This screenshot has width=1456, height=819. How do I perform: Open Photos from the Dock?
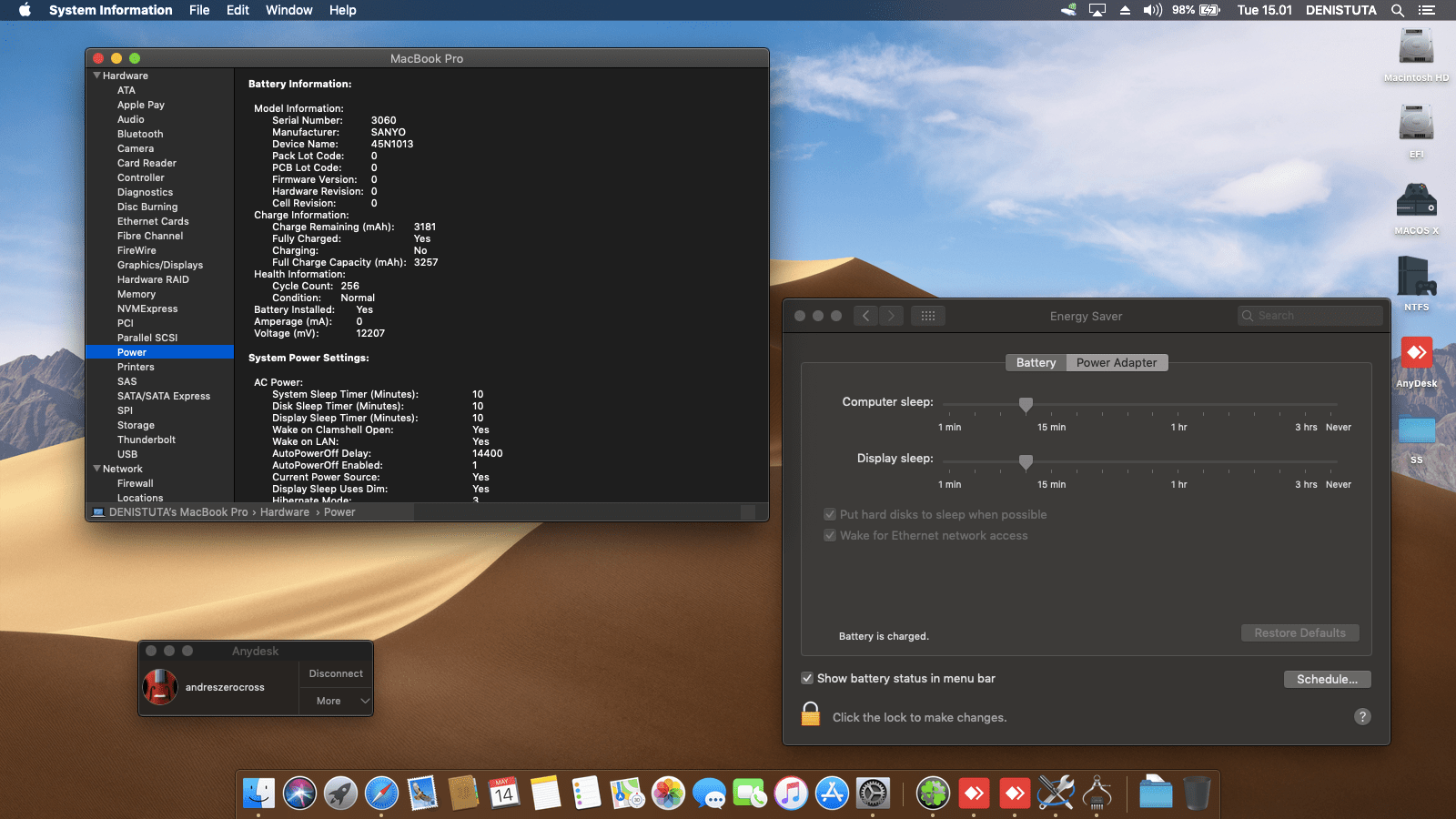pos(668,794)
